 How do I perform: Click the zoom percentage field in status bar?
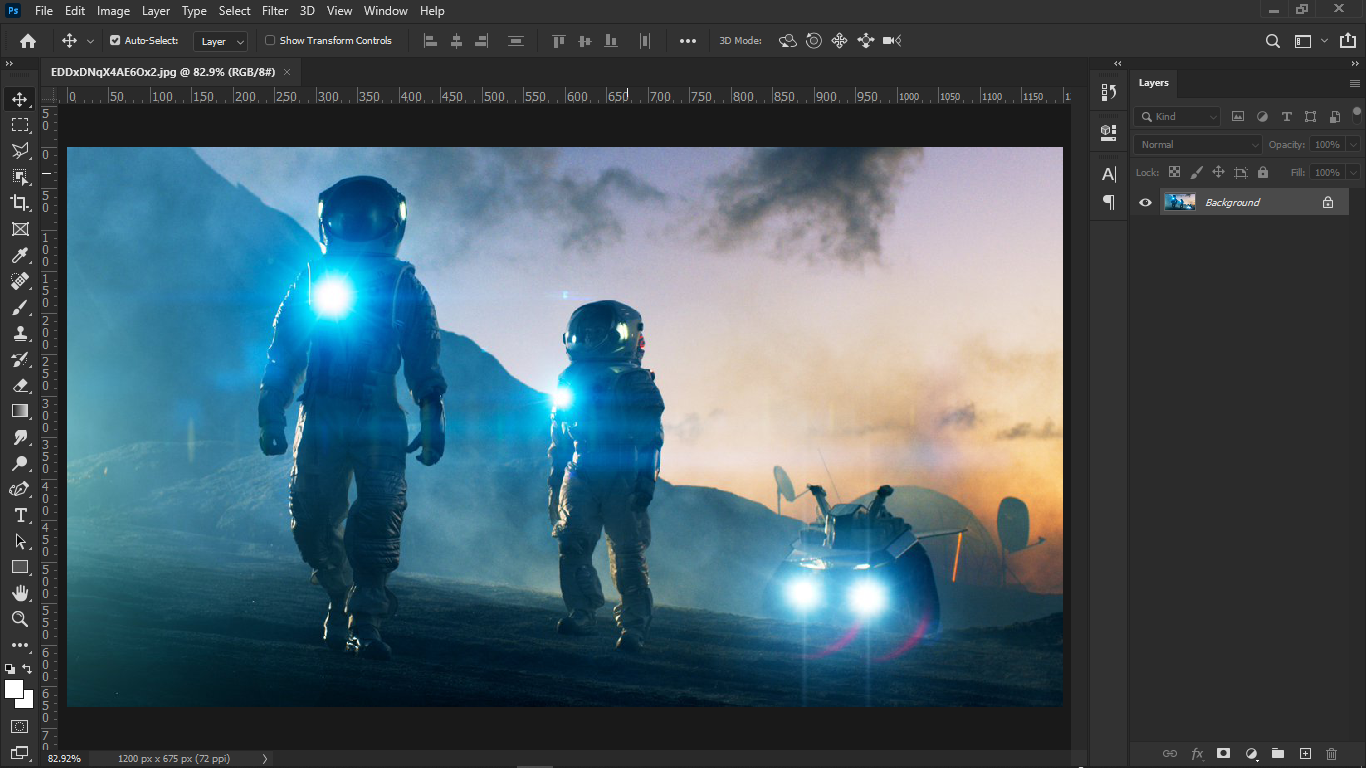pyautogui.click(x=65, y=759)
